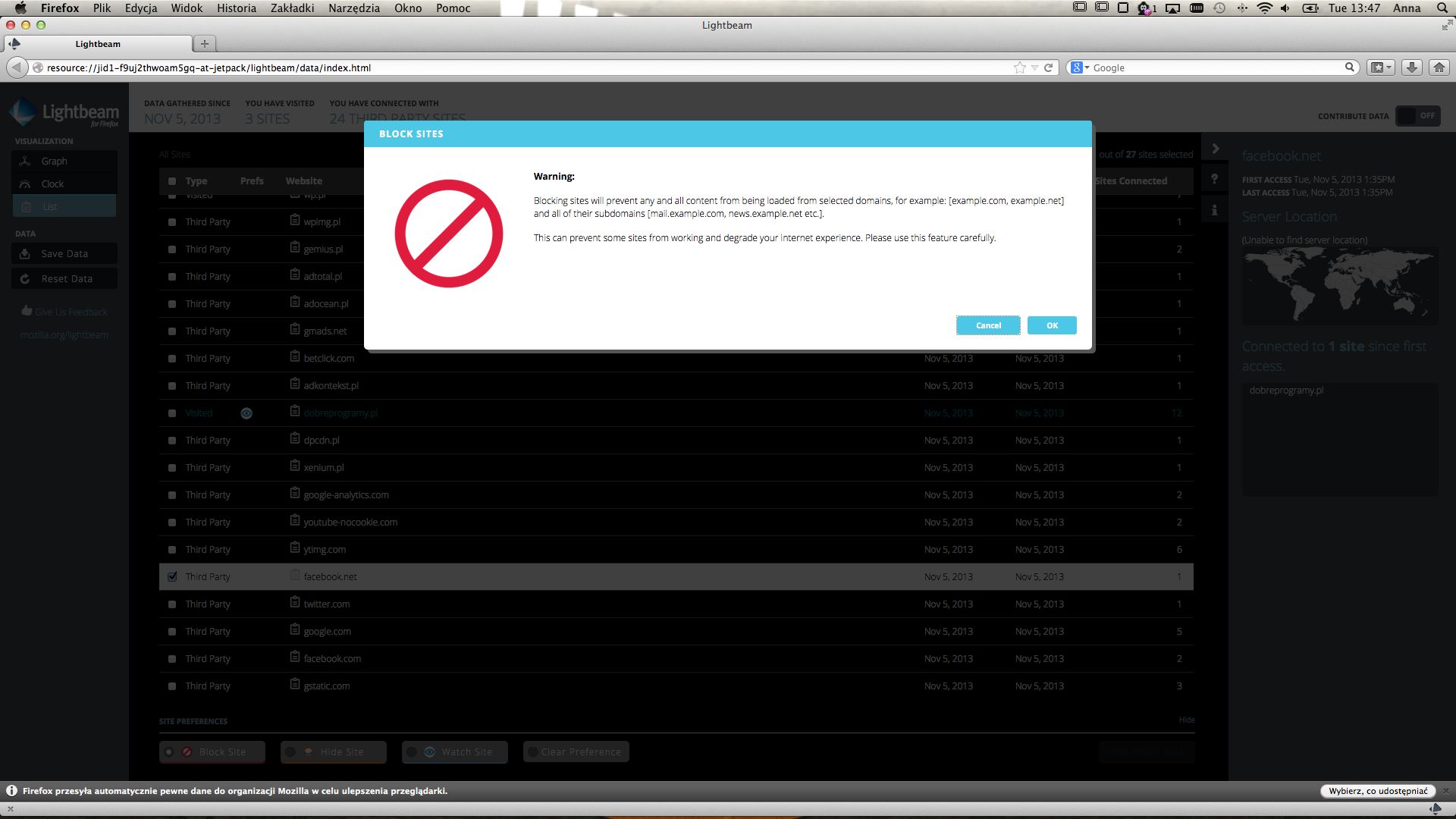The image size is (1456, 819).
Task: Check the adocean.pl row checkbox
Action: click(x=172, y=304)
